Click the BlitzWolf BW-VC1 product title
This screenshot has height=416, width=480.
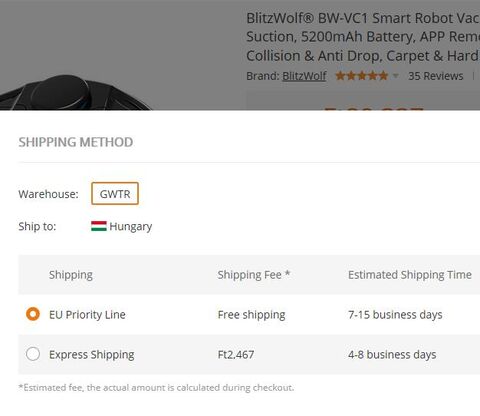pyautogui.click(x=363, y=37)
